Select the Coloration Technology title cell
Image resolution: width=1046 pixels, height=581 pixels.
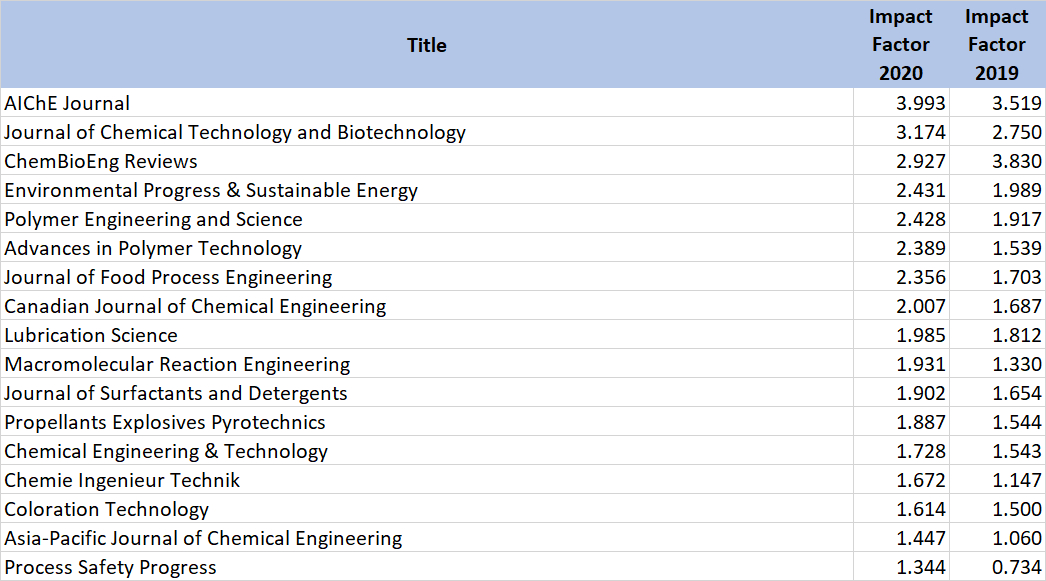[x=107, y=509]
